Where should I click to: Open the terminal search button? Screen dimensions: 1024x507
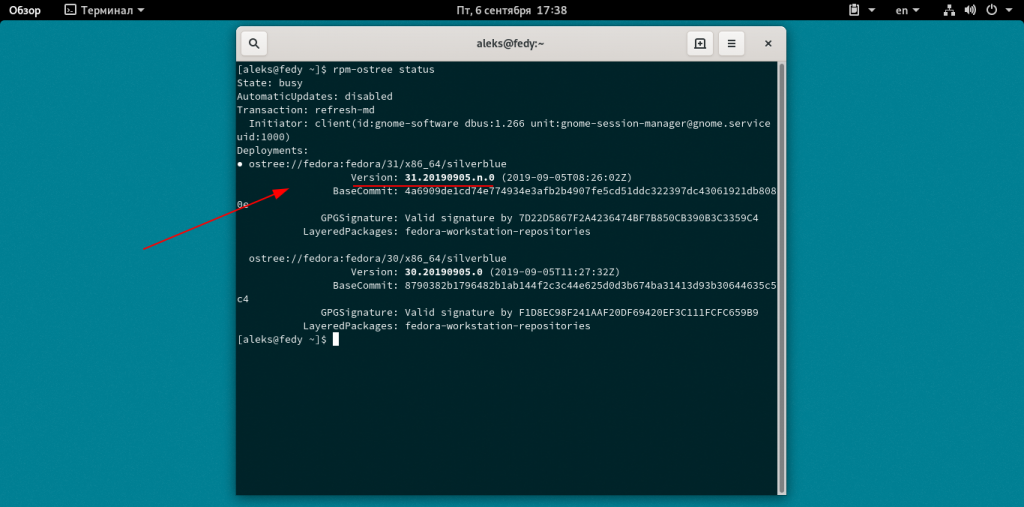tap(254, 44)
